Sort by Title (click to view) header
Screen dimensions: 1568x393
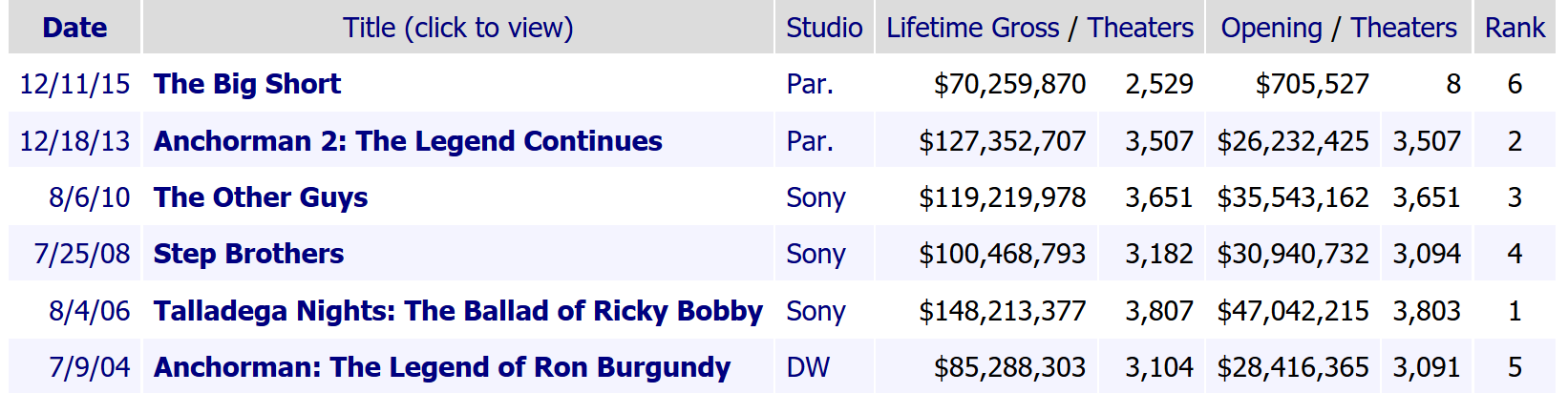coord(457,28)
